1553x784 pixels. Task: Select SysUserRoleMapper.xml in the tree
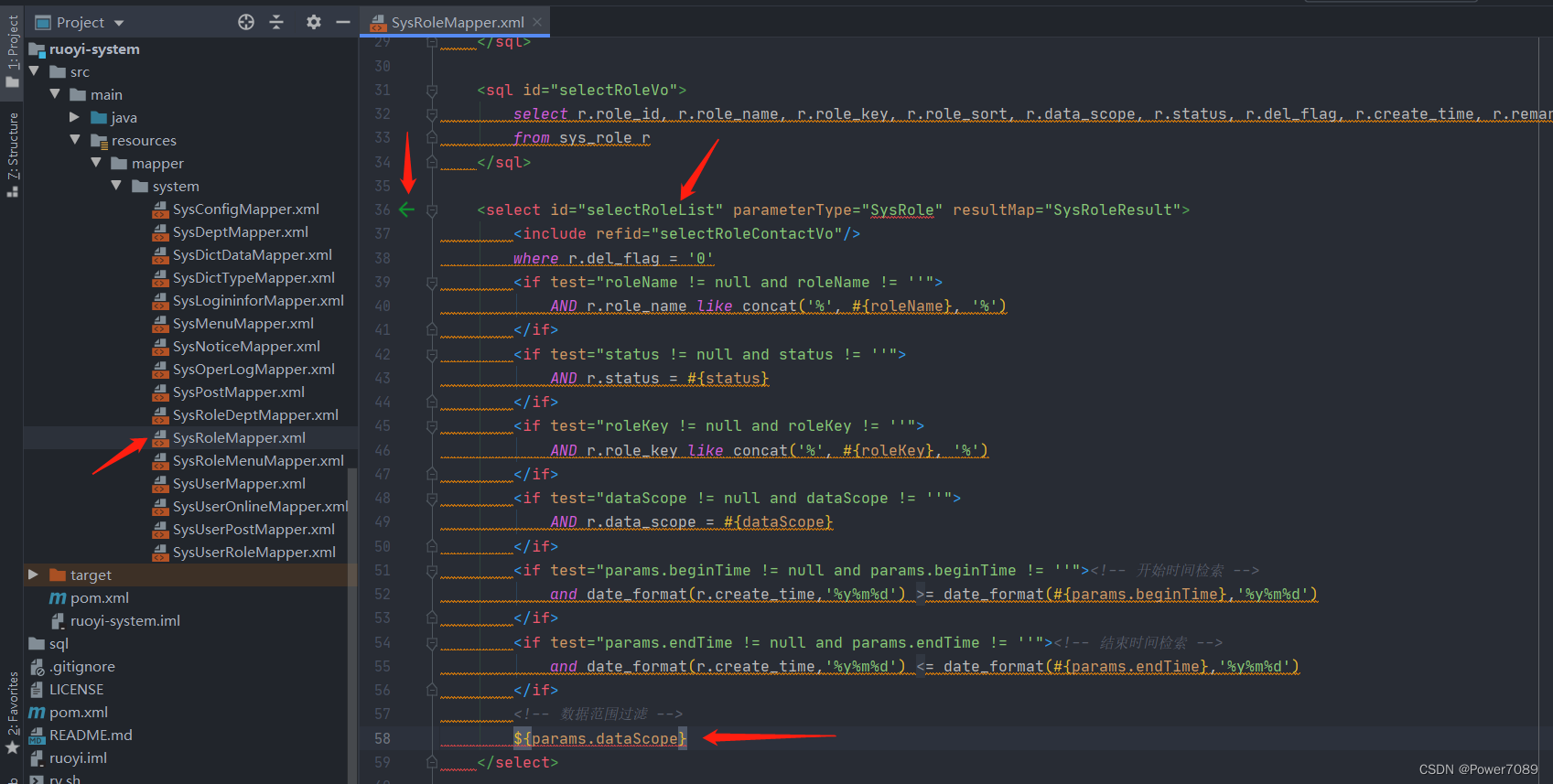[x=253, y=553]
